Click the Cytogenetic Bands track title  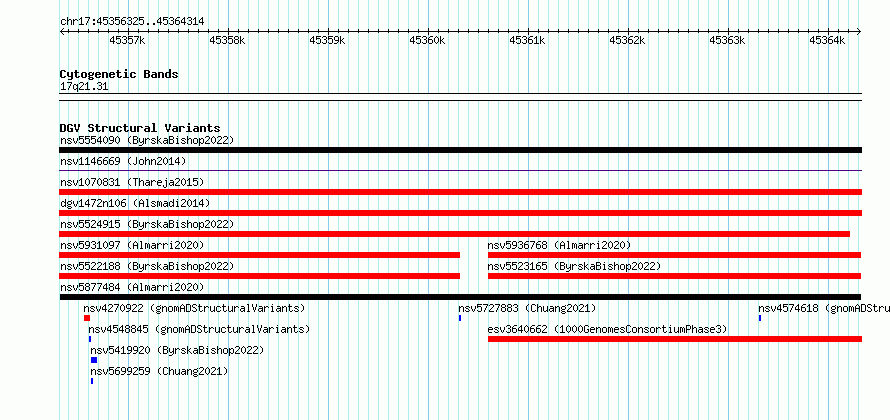click(119, 74)
